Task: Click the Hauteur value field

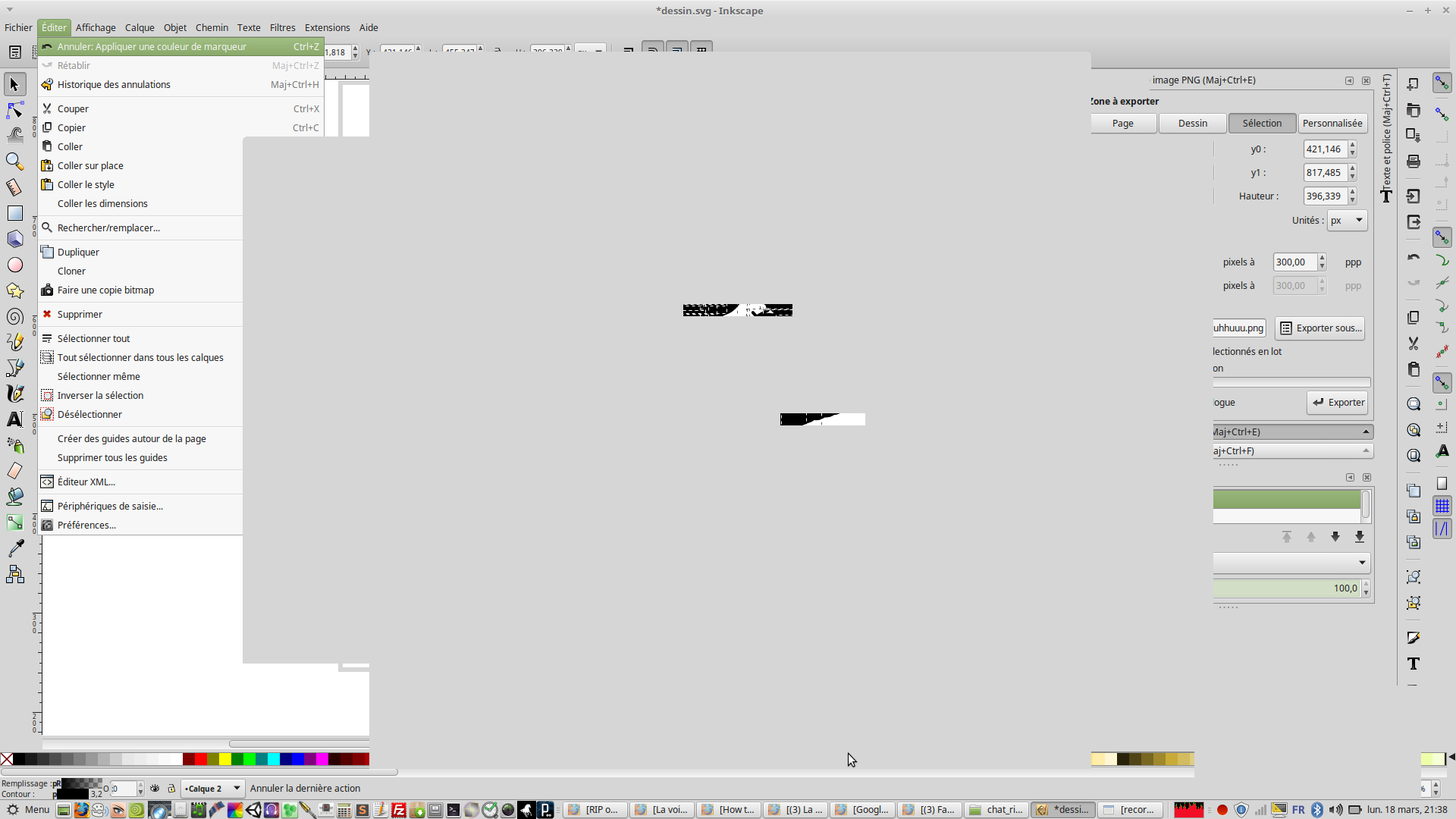Action: tap(1324, 196)
